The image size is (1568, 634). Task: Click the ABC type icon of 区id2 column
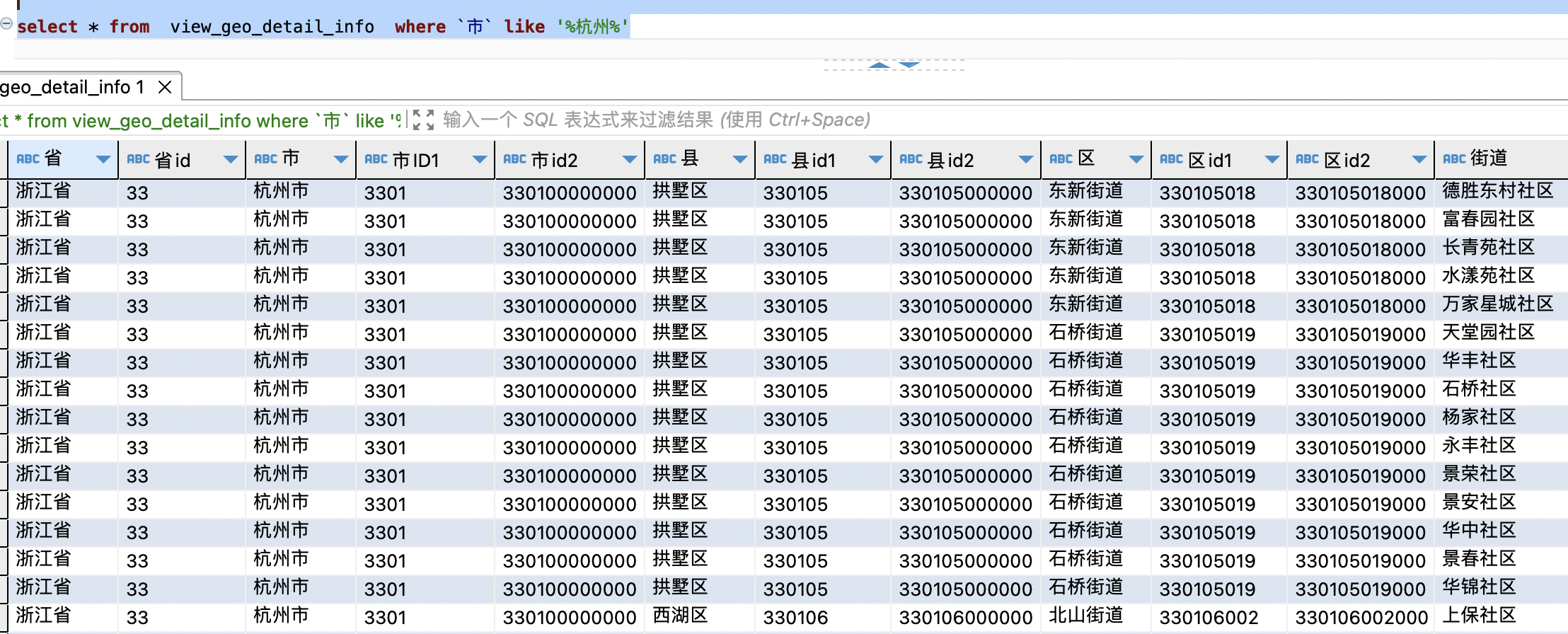[x=1307, y=159]
